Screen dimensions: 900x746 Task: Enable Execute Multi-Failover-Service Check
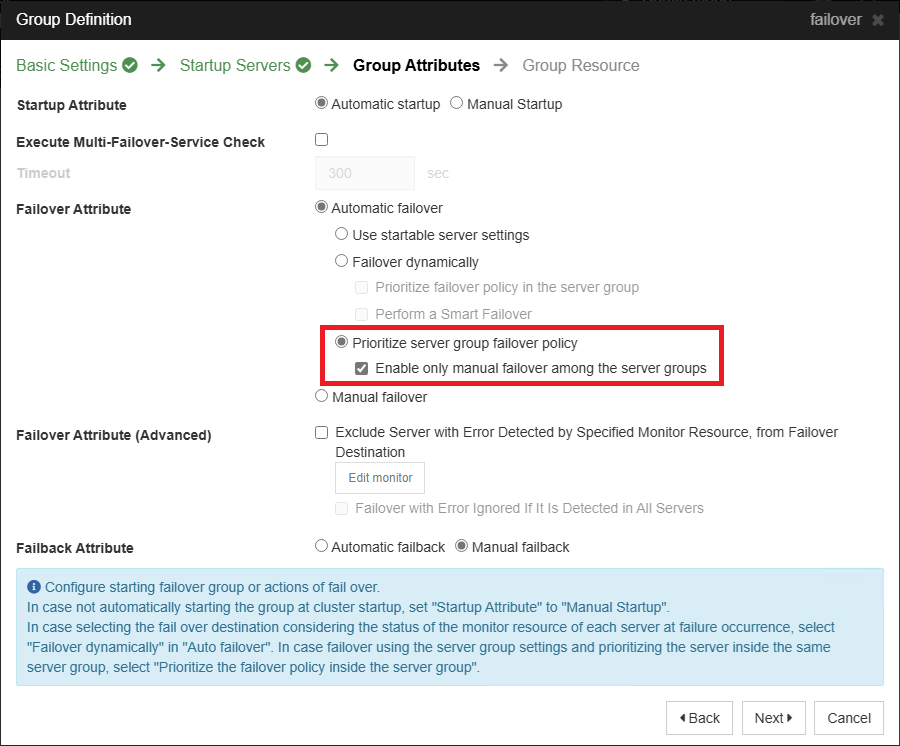pos(321,140)
